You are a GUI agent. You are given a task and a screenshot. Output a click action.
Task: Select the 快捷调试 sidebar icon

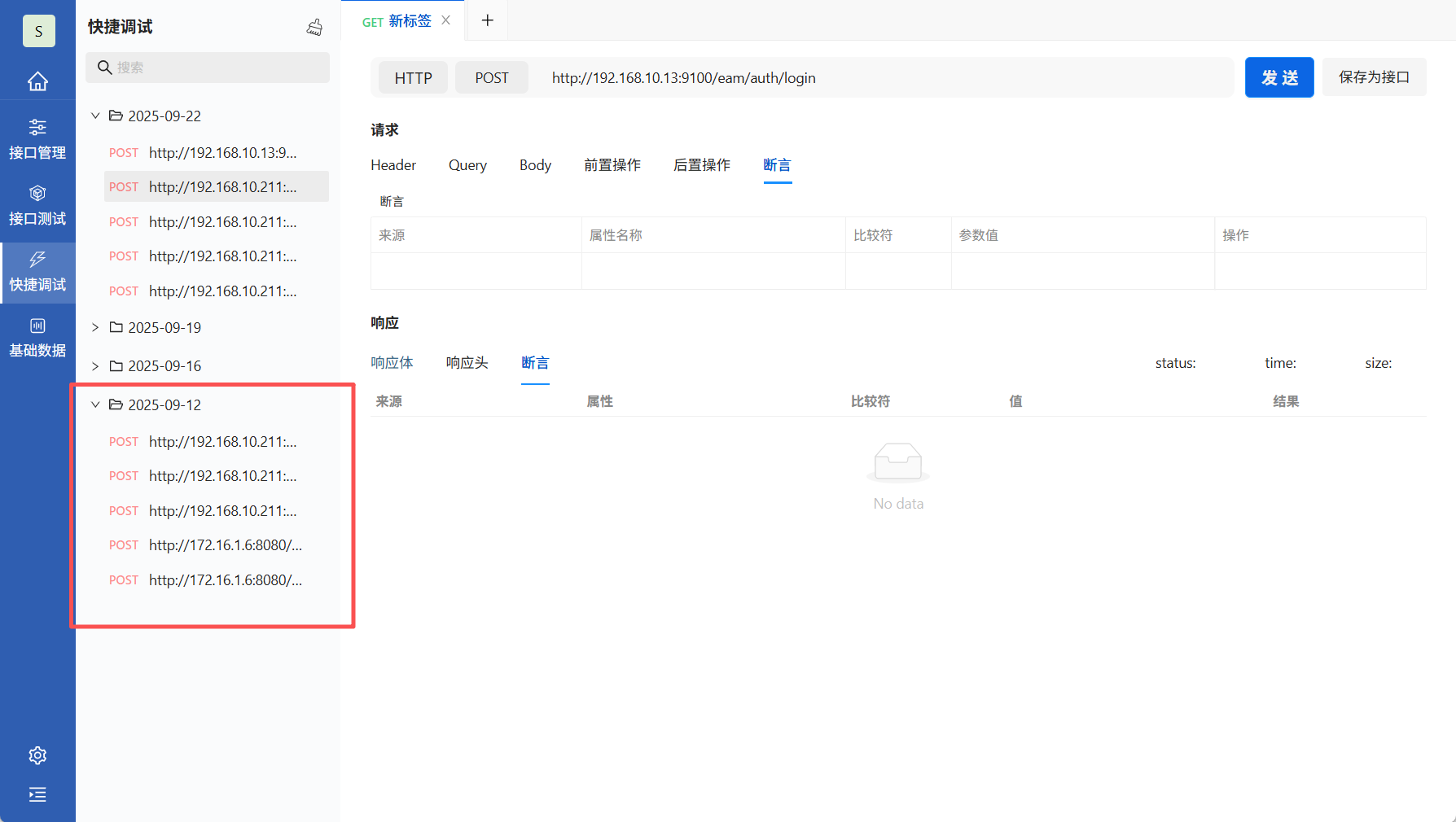(x=37, y=271)
